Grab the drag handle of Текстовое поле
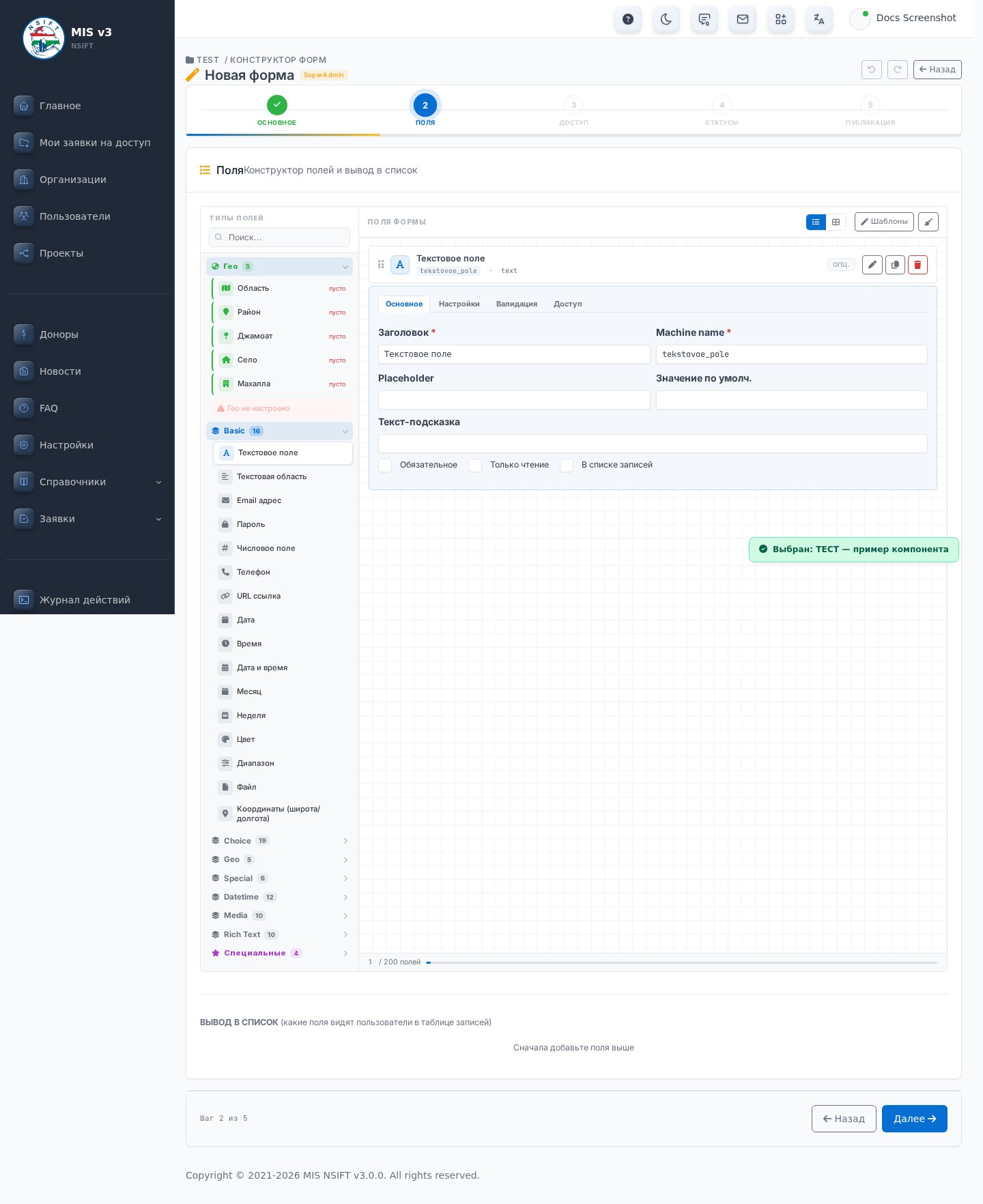 point(381,264)
